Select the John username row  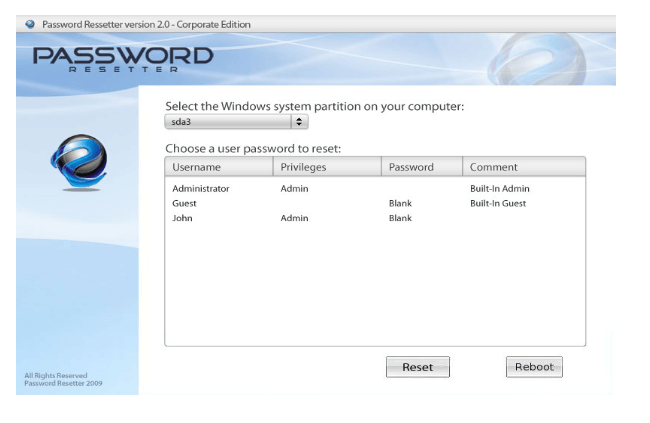tap(375, 218)
